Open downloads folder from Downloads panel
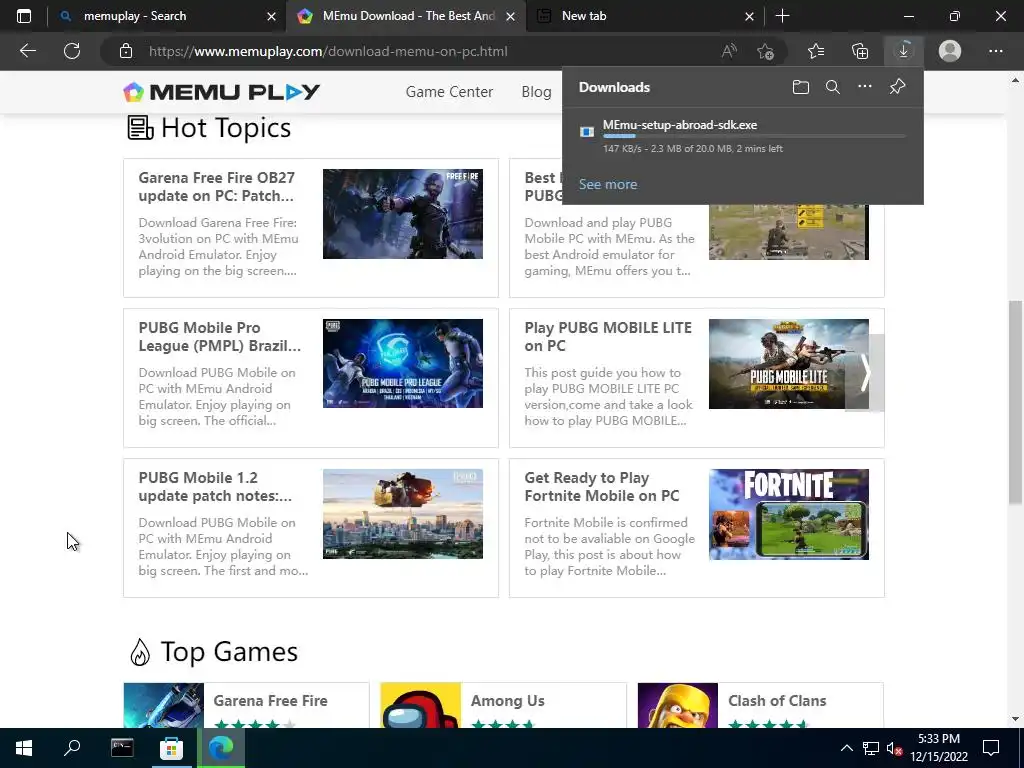 click(x=801, y=87)
